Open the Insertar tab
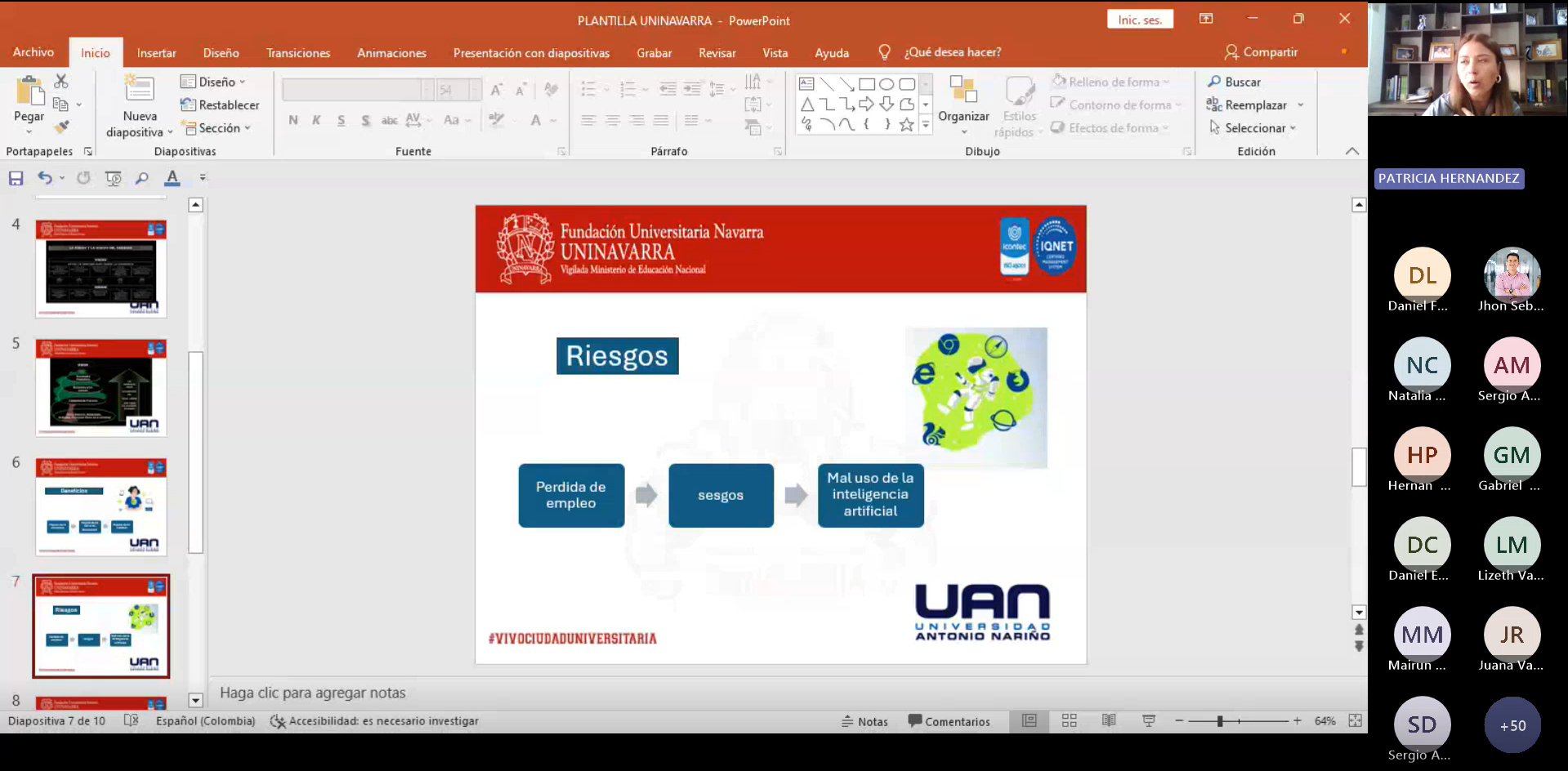 156,53
